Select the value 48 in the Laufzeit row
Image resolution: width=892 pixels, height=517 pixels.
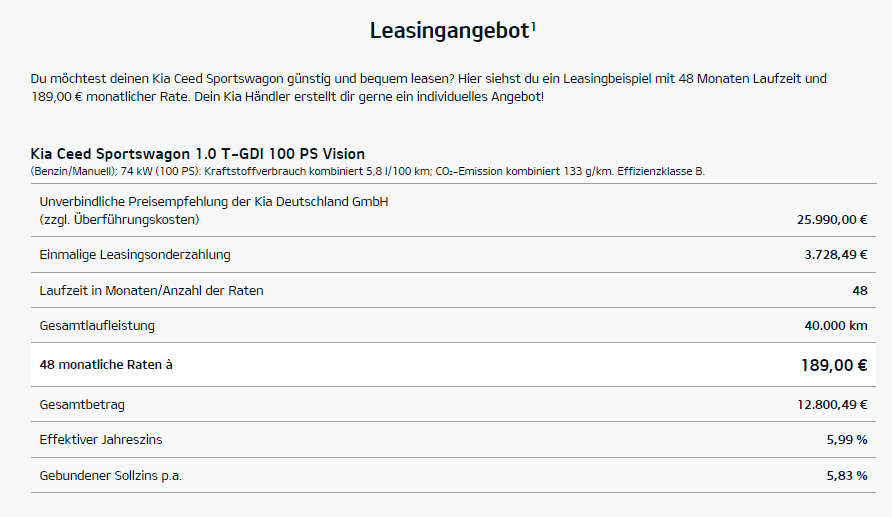click(858, 290)
